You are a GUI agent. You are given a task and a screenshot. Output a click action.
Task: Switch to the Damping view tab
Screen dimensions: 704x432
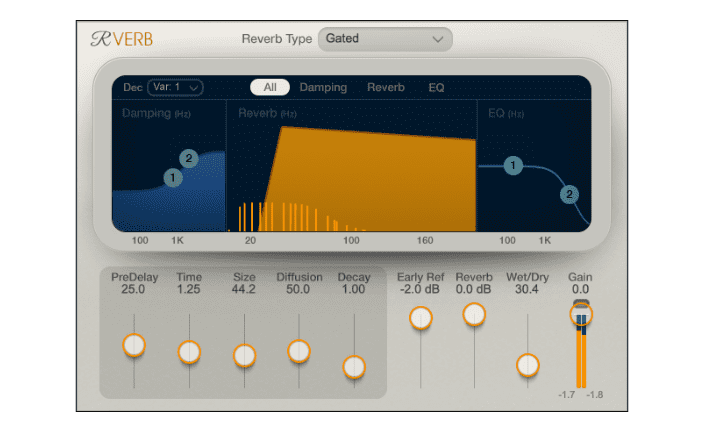[323, 87]
